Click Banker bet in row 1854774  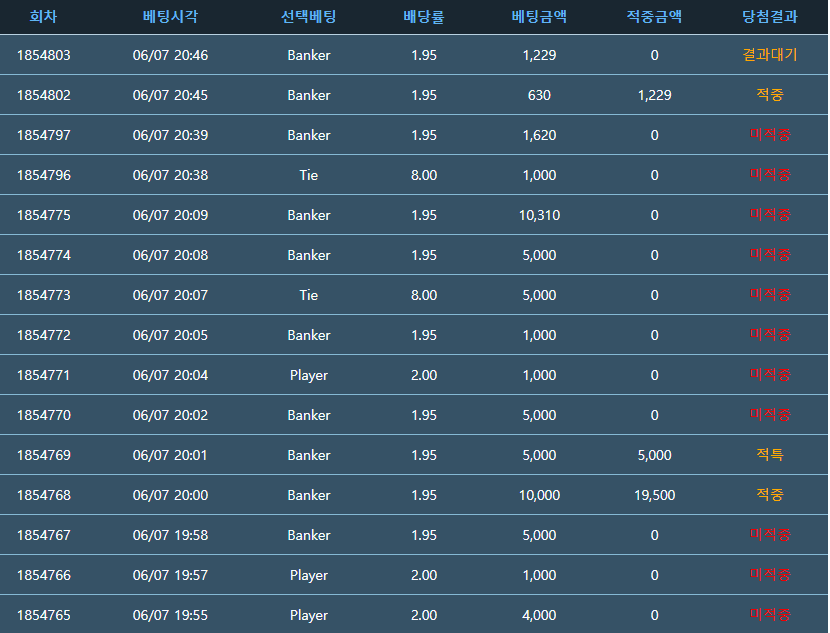(x=309, y=255)
